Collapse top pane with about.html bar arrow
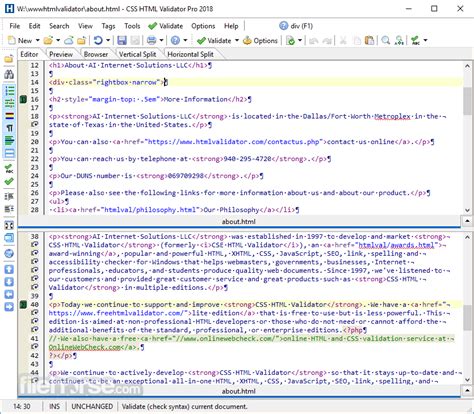This screenshot has width=474, height=414. click(467, 221)
